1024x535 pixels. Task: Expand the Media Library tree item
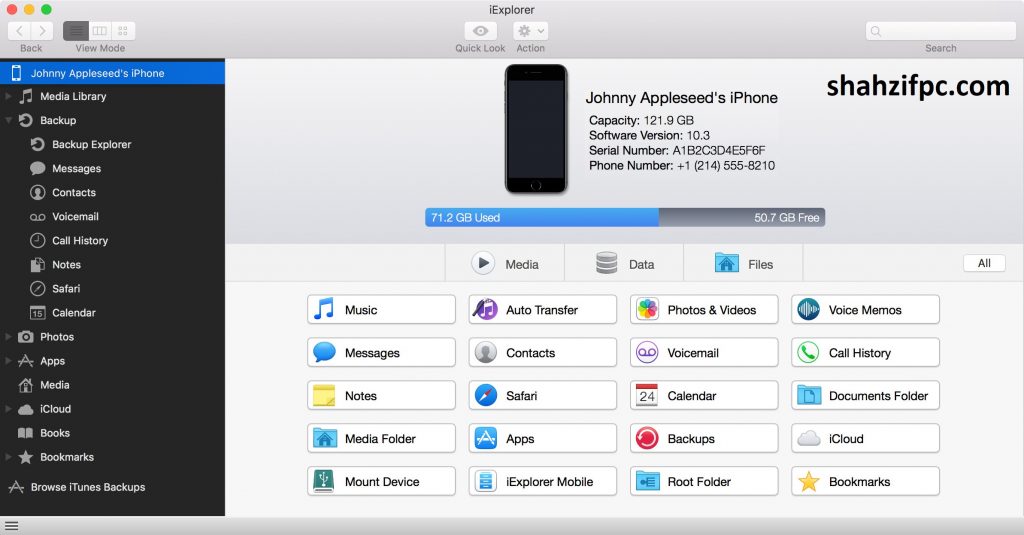point(9,97)
